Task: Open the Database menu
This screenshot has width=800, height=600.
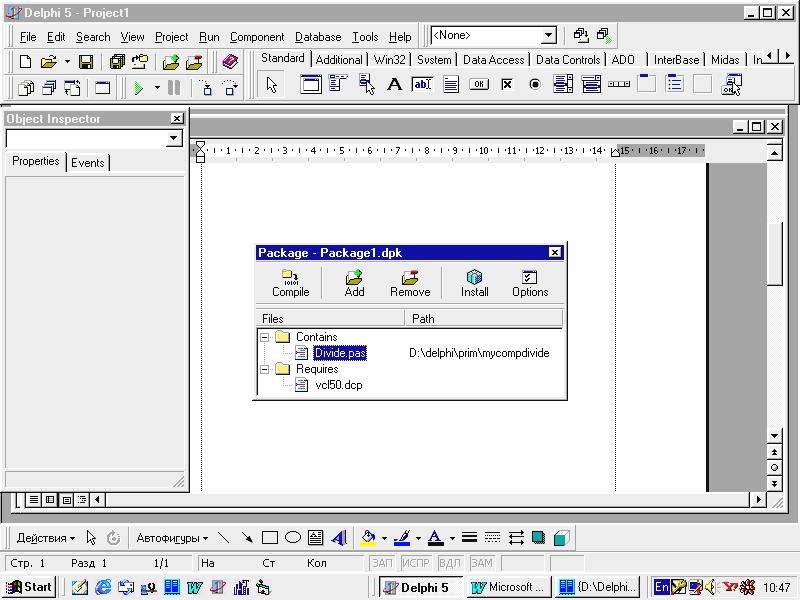Action: (318, 37)
